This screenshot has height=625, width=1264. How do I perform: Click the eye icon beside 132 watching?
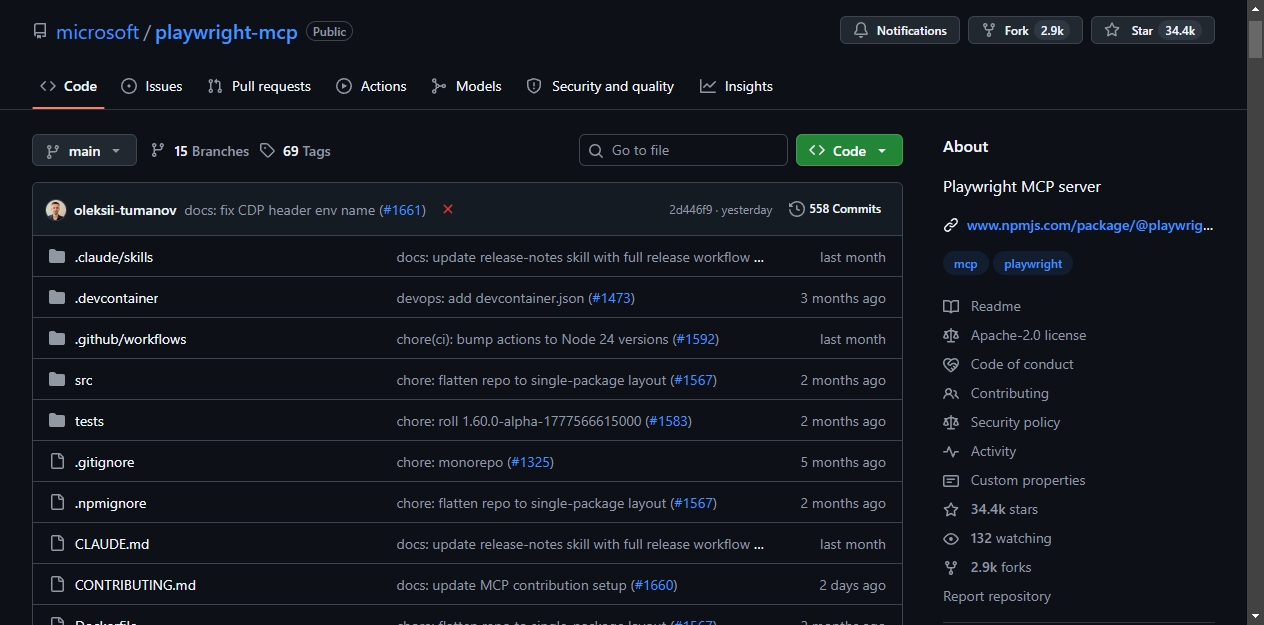951,538
